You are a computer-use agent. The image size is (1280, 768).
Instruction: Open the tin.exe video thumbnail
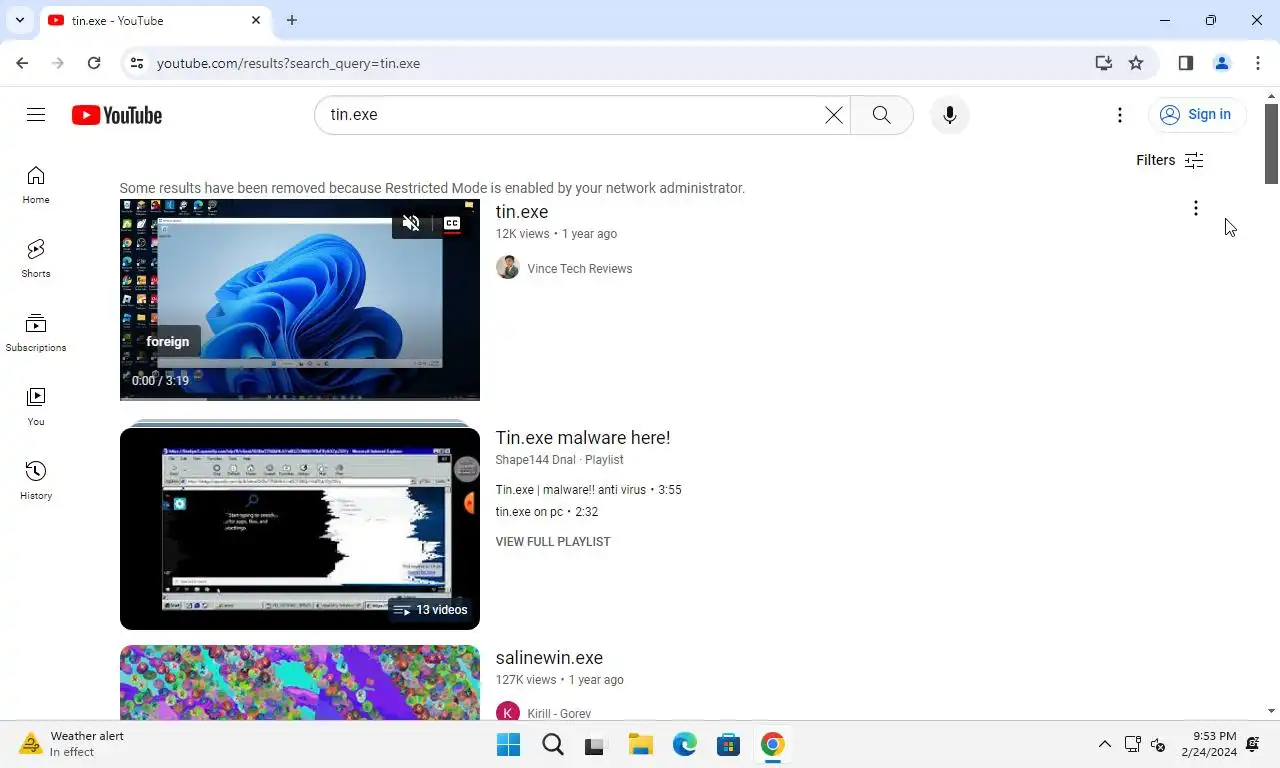tap(300, 300)
